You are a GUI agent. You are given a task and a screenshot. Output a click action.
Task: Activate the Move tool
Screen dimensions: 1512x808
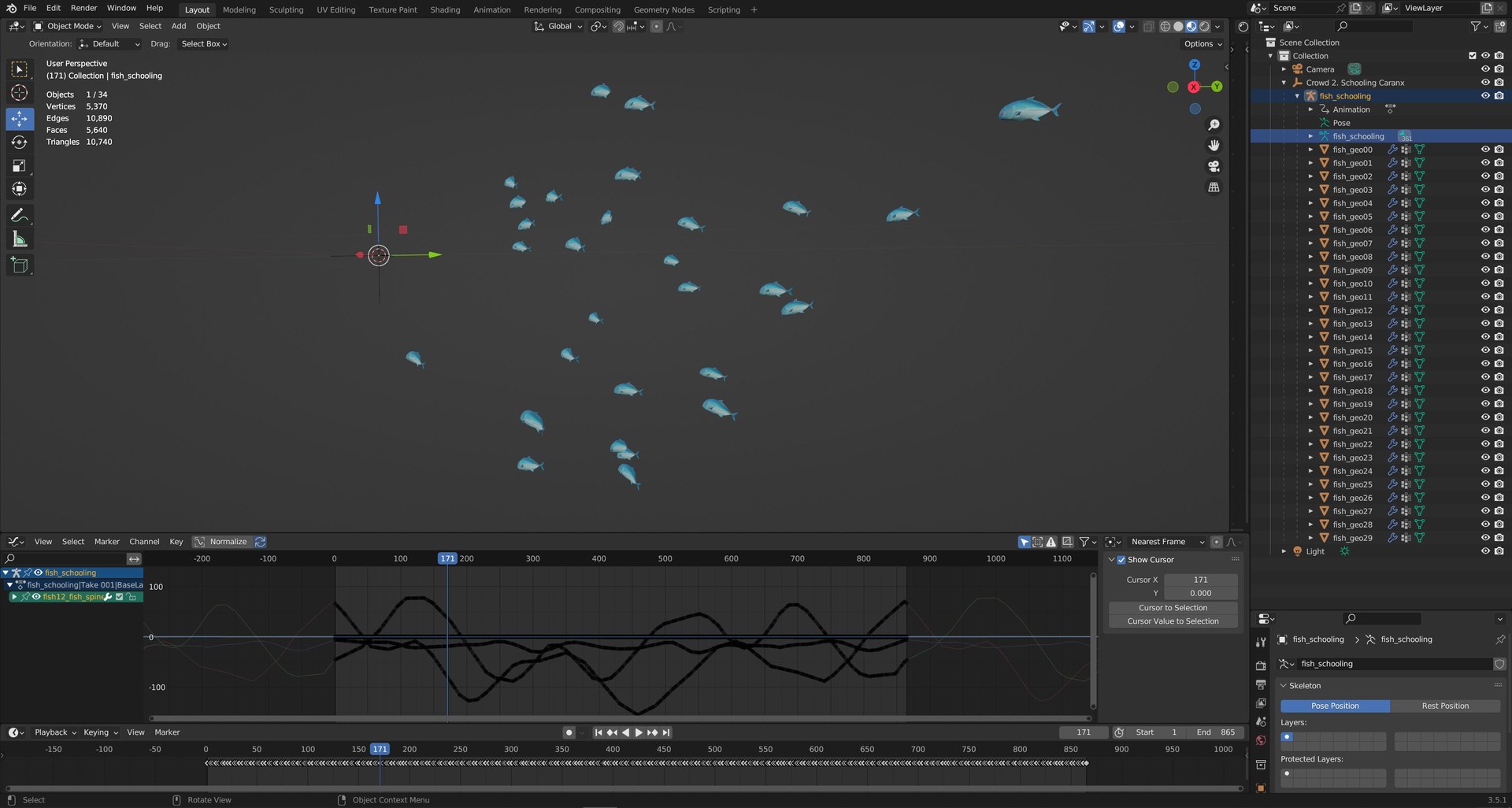click(20, 119)
